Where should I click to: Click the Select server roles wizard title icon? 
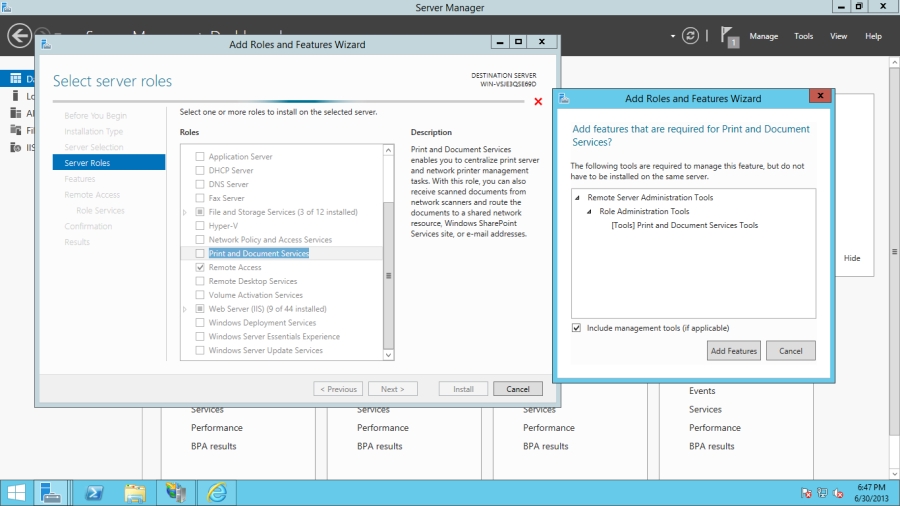point(46,44)
